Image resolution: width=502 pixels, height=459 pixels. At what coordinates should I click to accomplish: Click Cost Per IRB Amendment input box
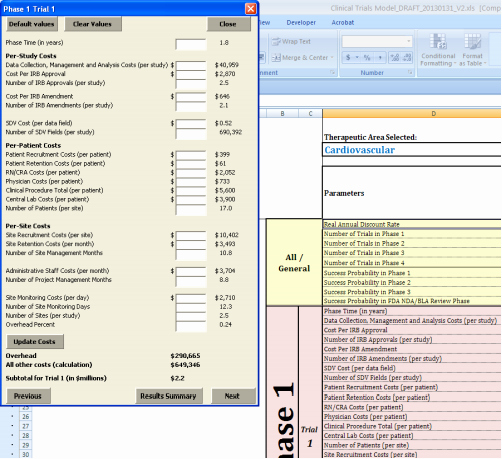tap(191, 97)
